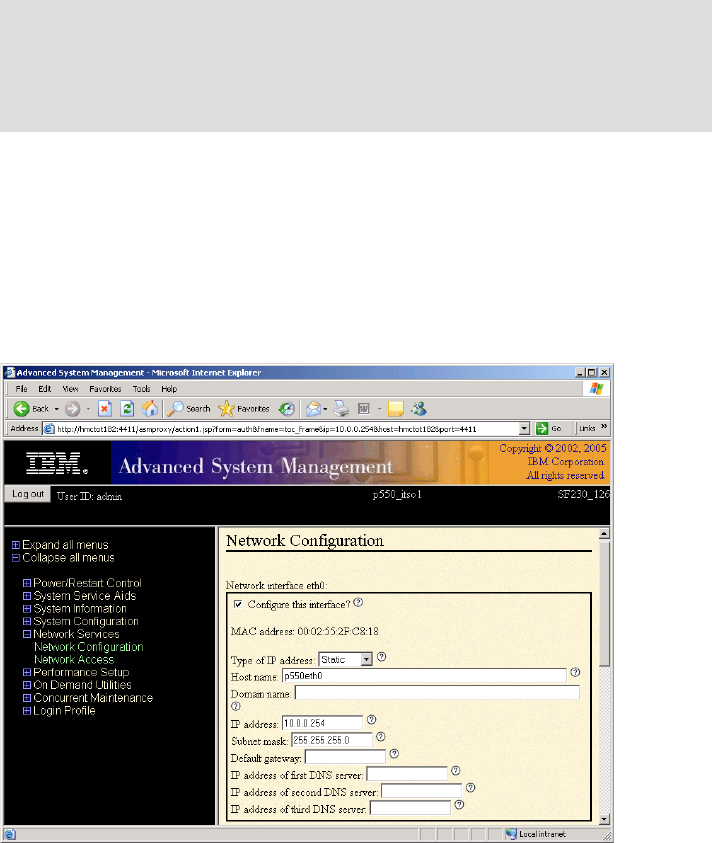Expand Login Profile menu
712x843 pixels.
tap(27, 711)
